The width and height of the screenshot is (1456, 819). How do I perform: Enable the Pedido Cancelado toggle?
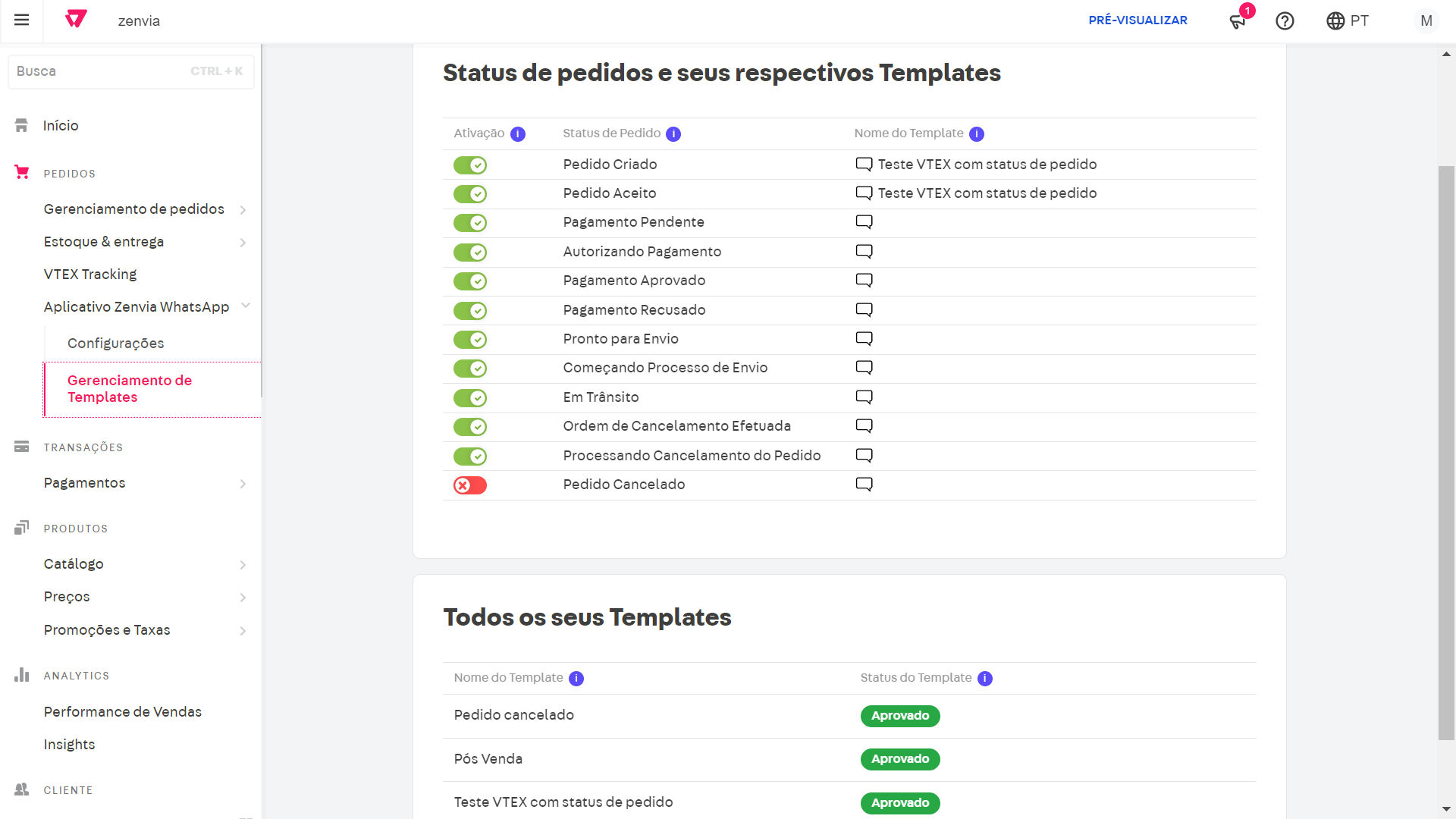(470, 485)
